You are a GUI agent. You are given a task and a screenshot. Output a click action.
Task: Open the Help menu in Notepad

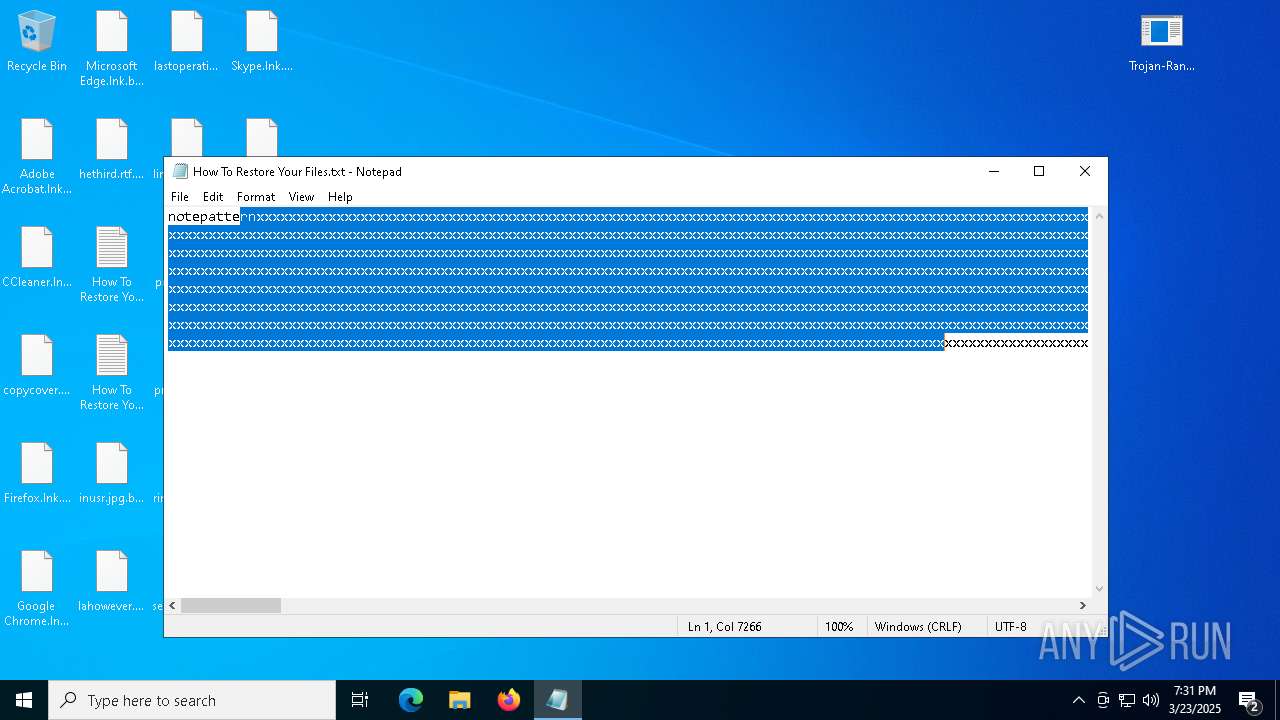point(340,197)
